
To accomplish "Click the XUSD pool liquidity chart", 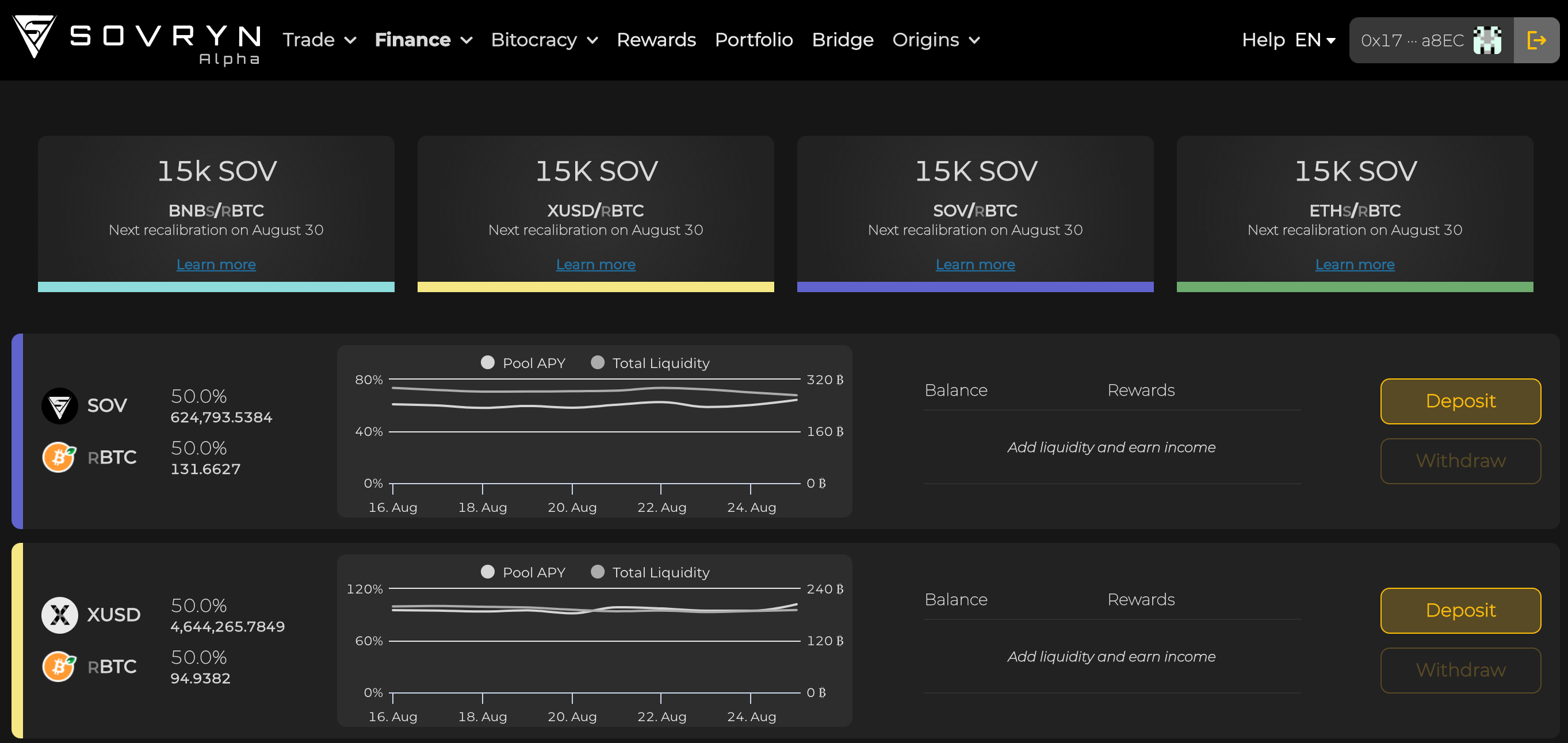I will (x=595, y=641).
